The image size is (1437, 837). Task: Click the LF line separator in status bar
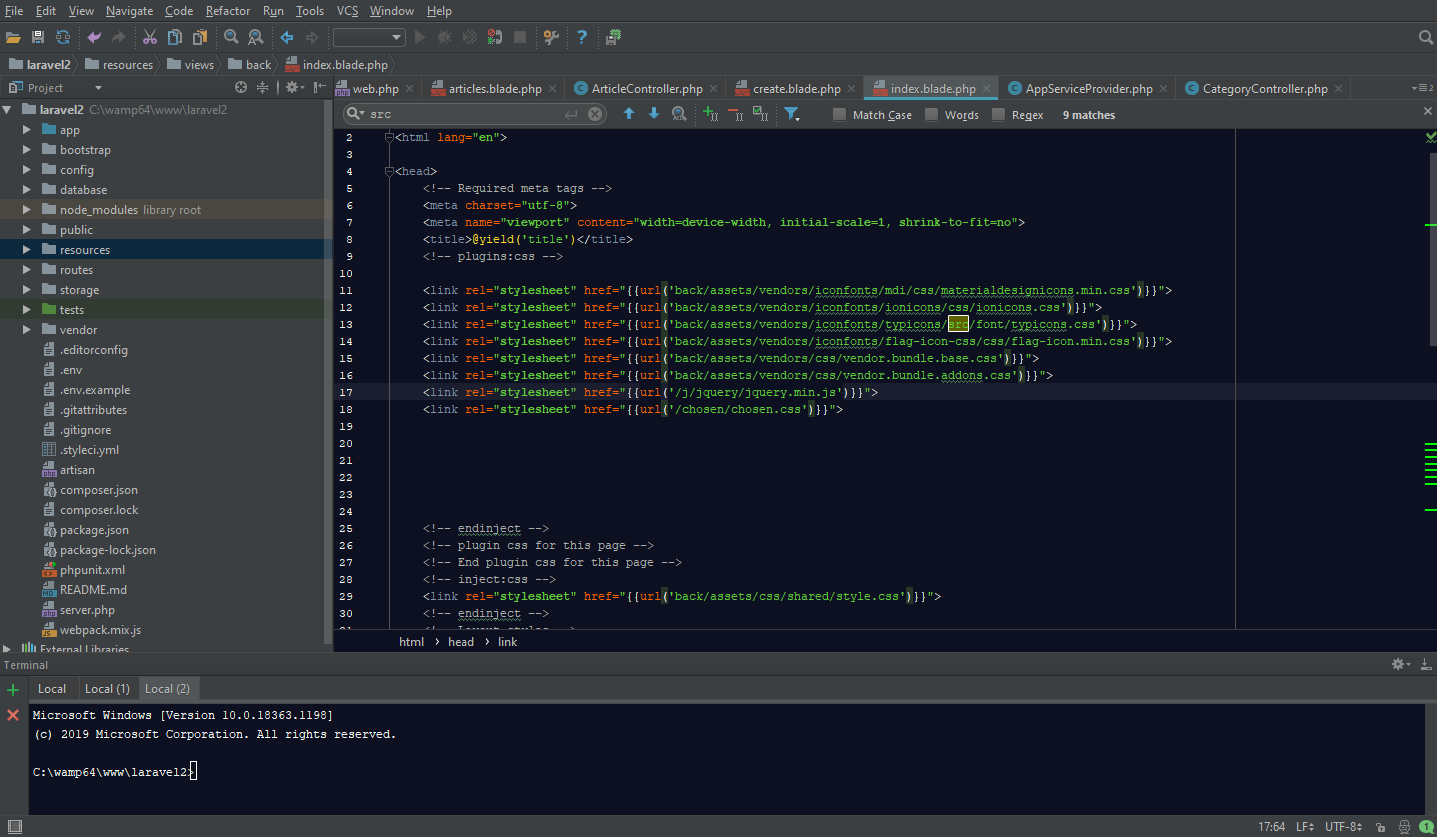tap(1305, 827)
